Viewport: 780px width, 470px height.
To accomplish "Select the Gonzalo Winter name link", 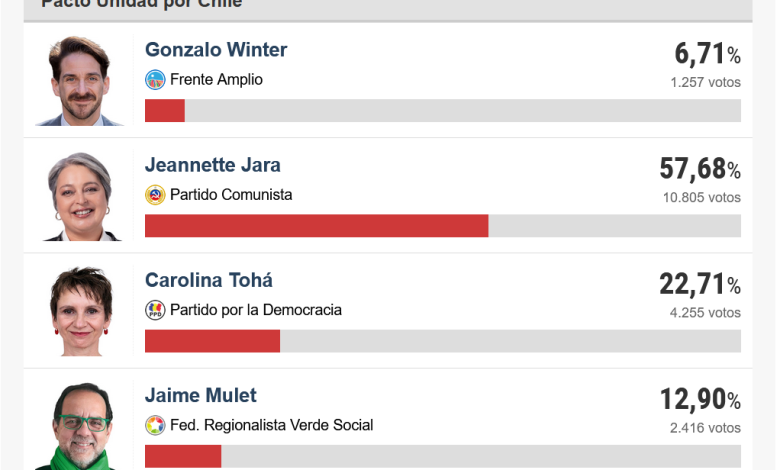I will [216, 50].
